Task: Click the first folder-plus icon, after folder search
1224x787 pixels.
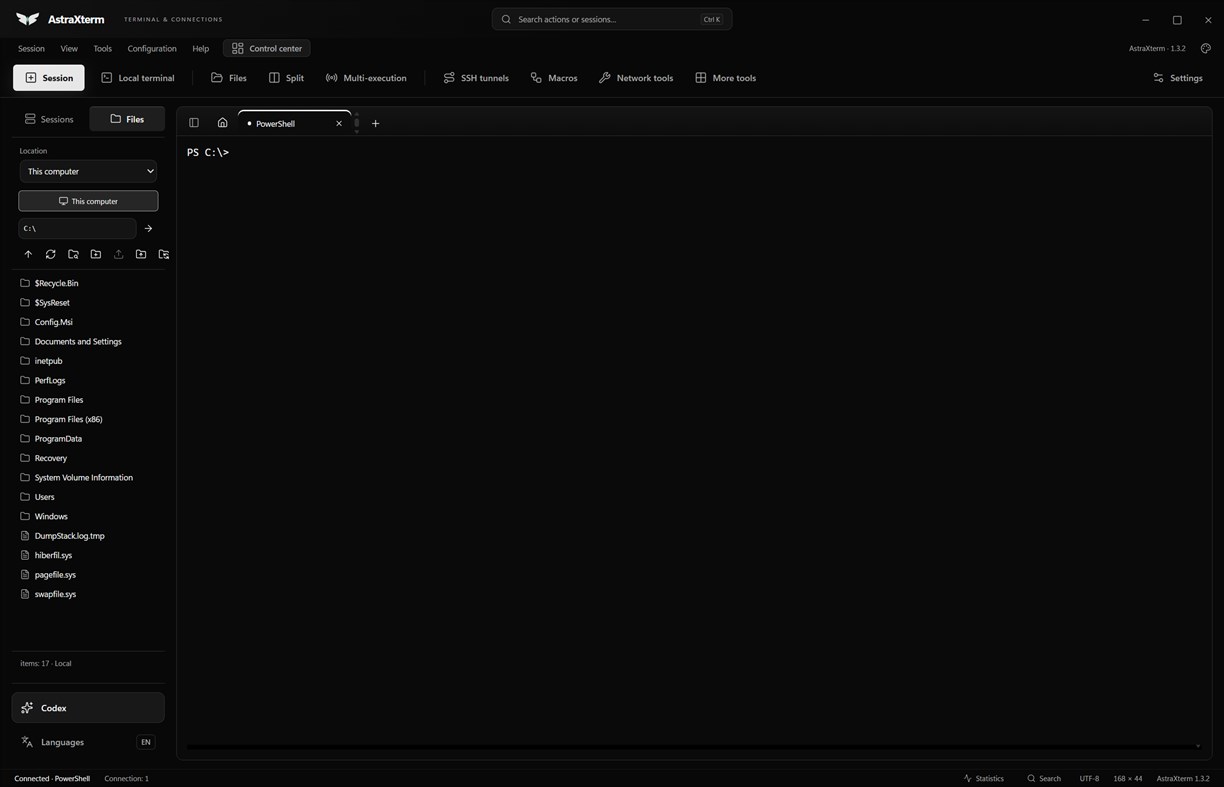Action: click(96, 254)
